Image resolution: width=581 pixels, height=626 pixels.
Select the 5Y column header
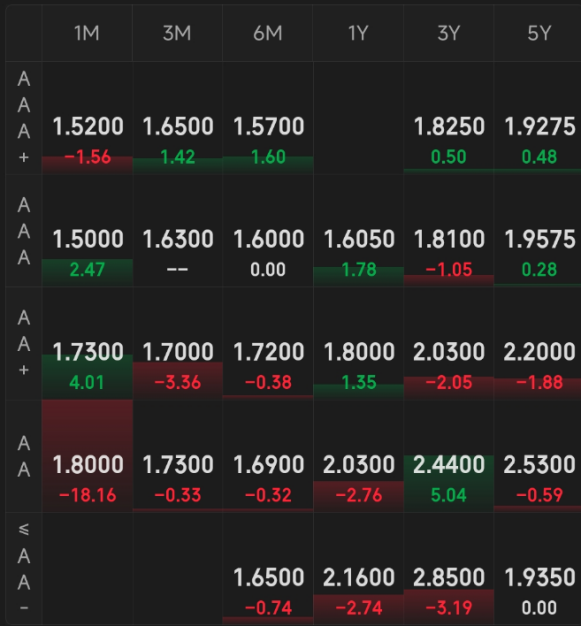(x=538, y=33)
